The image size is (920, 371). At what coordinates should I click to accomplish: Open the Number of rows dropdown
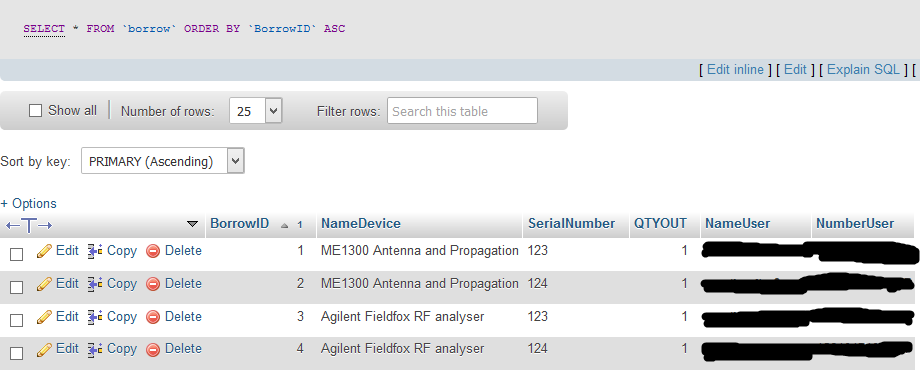tap(256, 110)
